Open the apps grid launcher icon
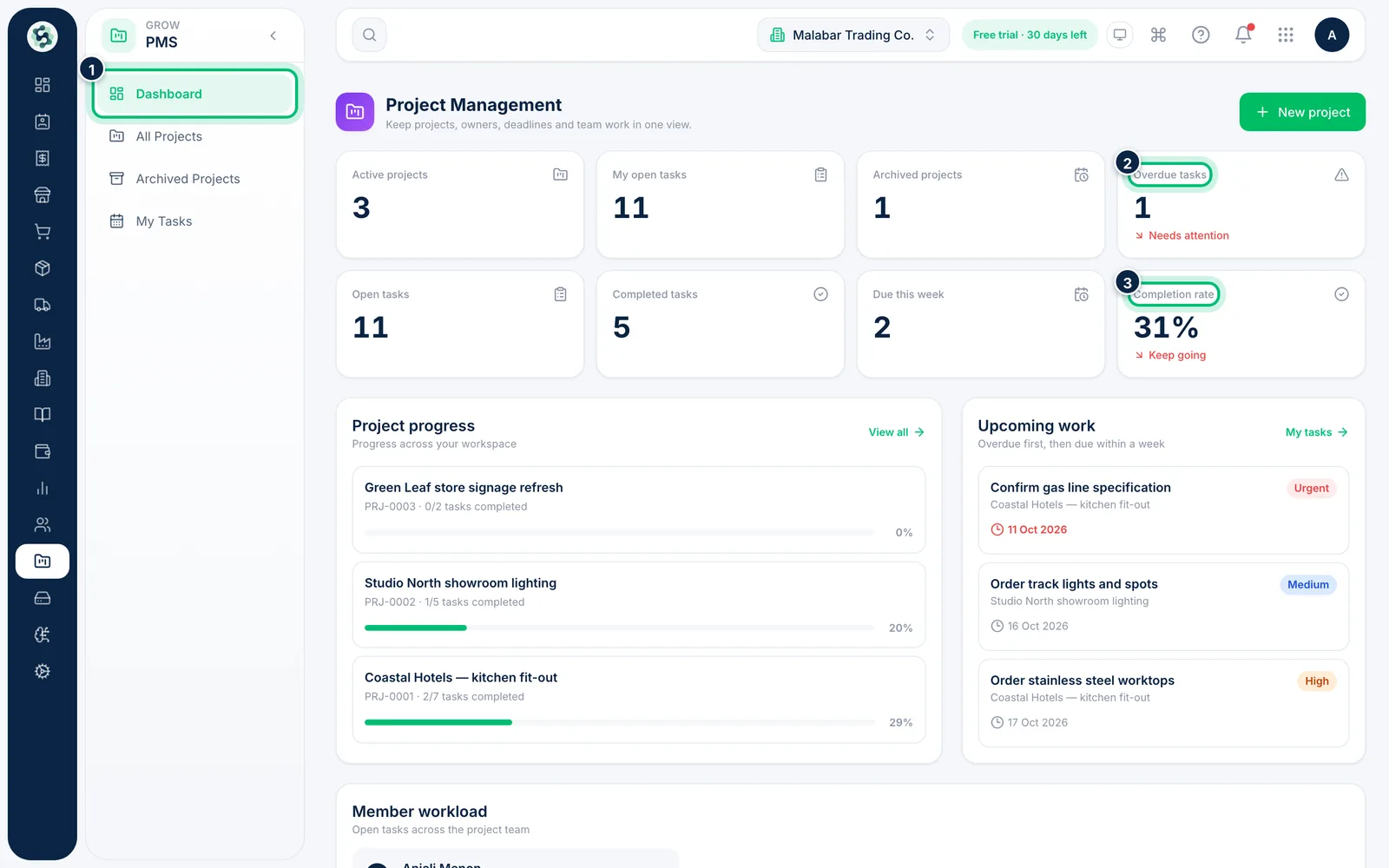This screenshot has width=1389, height=868. 1286,35
